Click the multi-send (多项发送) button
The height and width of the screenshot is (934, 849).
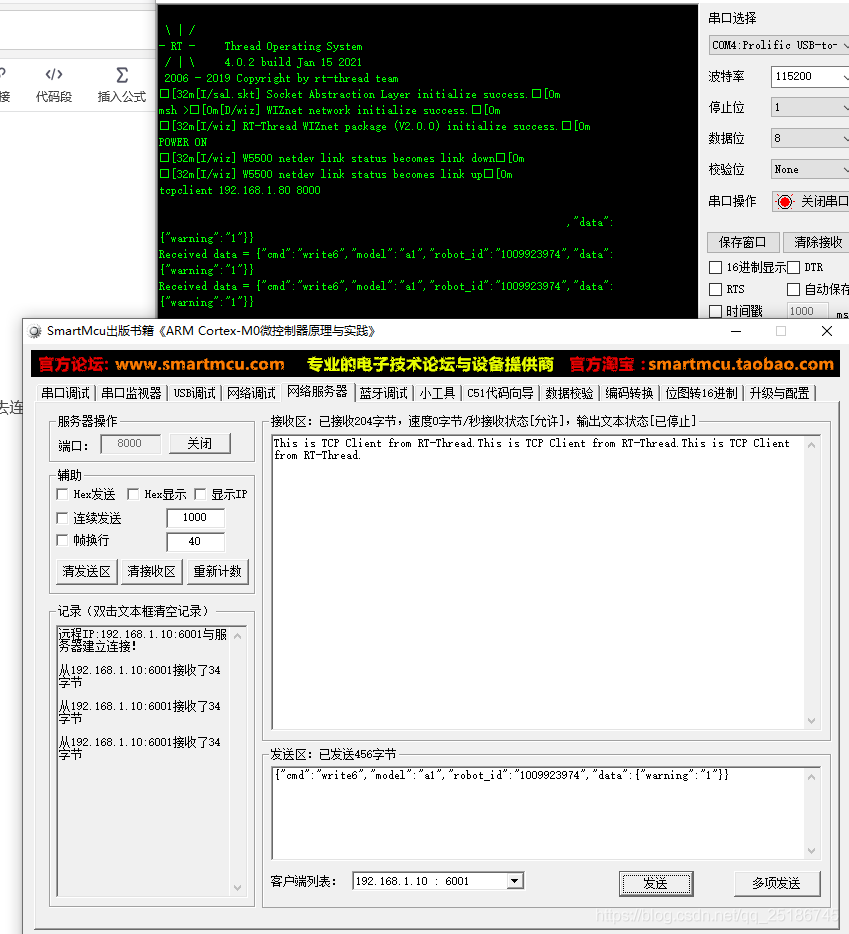coord(777,883)
